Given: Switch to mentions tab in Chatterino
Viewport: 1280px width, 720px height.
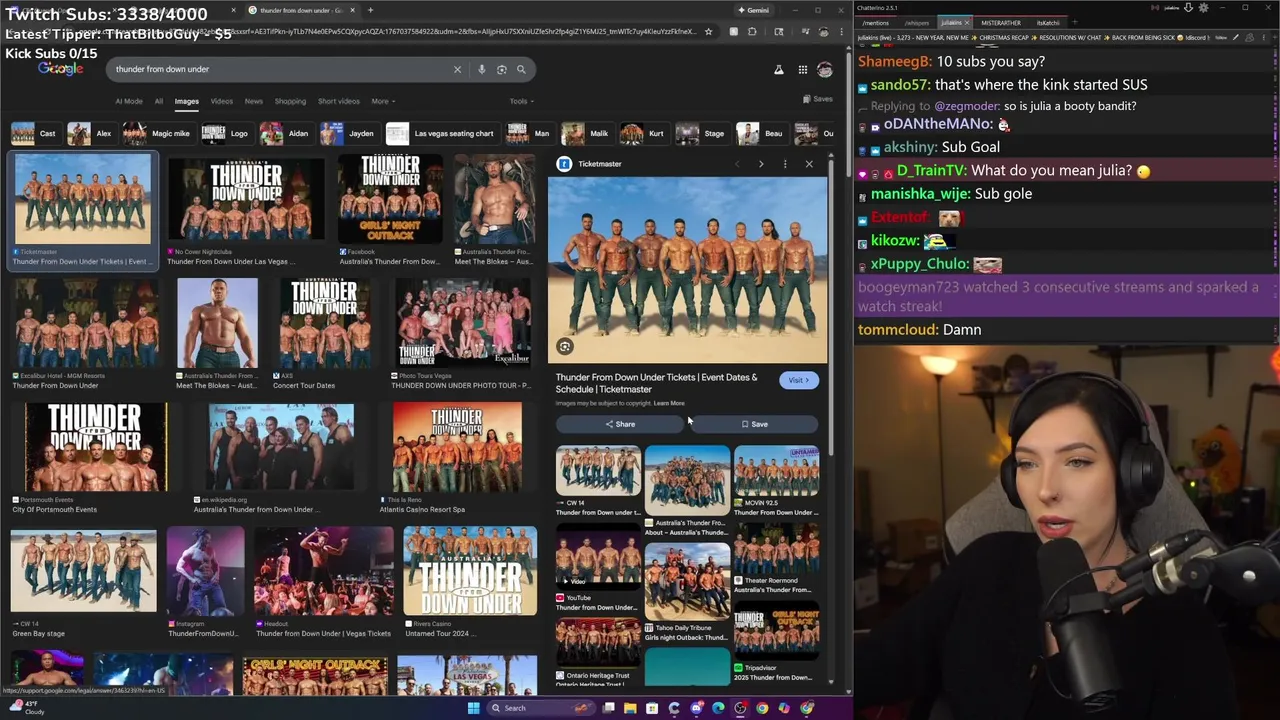Looking at the screenshot, I should (875, 22).
